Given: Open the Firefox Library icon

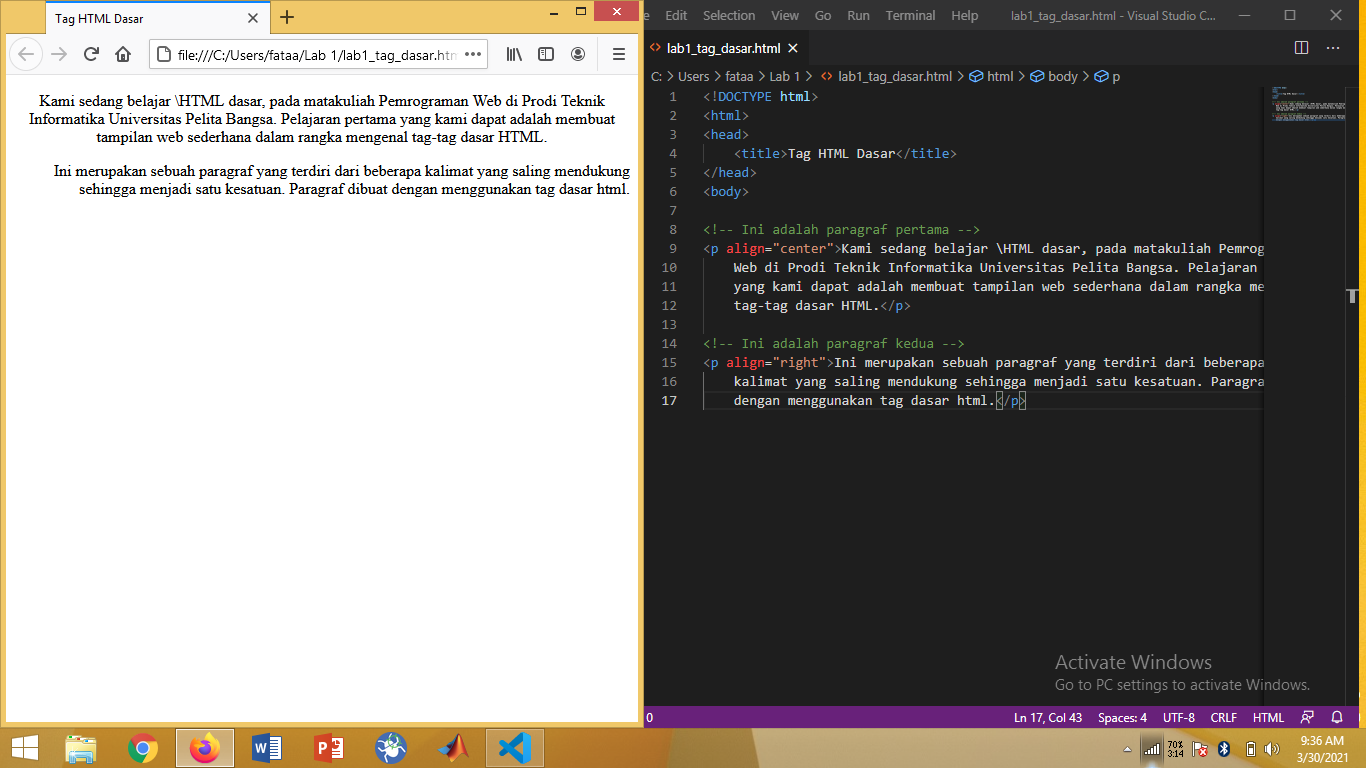Looking at the screenshot, I should [x=513, y=55].
